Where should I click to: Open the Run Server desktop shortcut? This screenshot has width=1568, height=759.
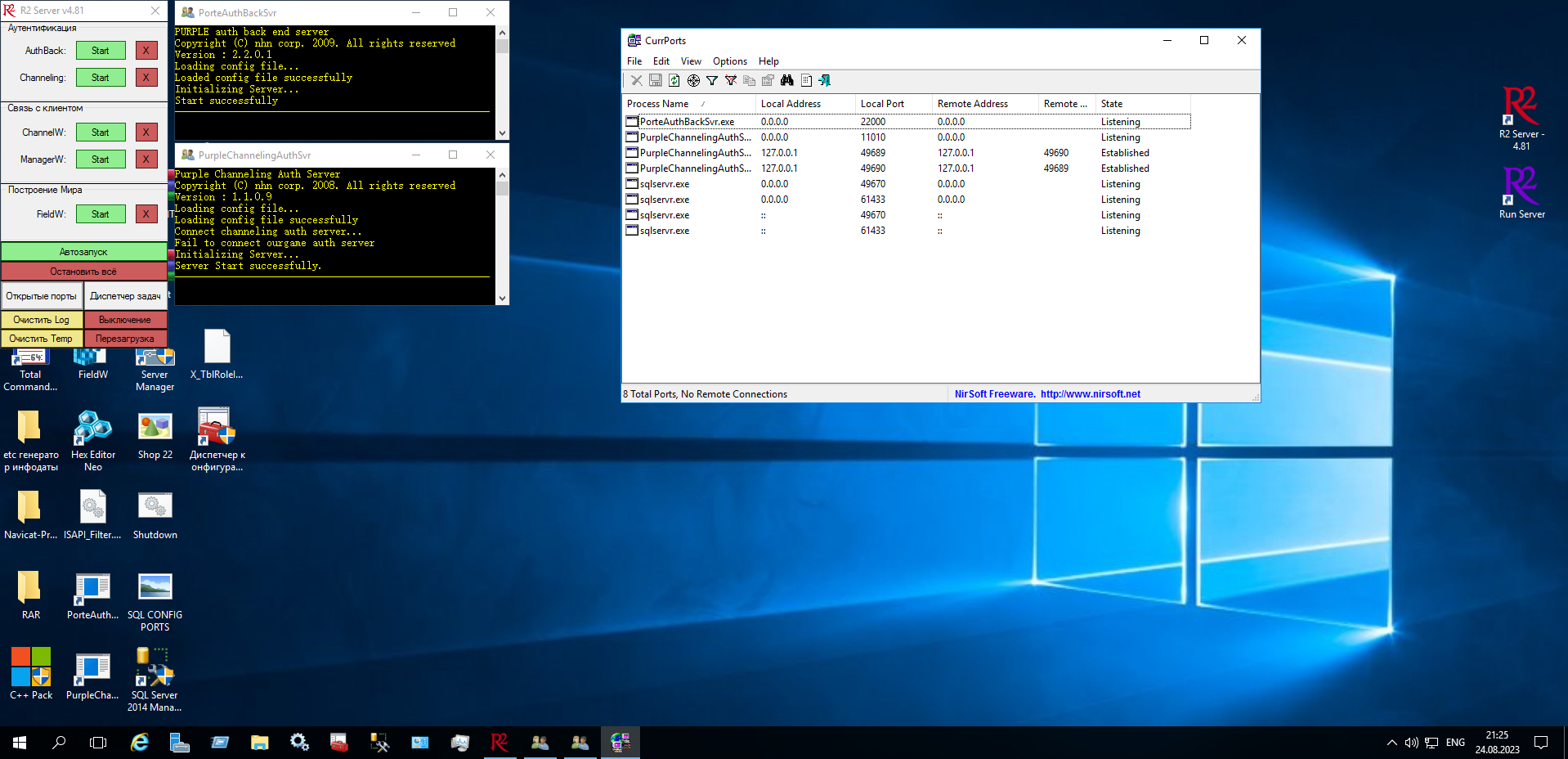[x=1521, y=193]
